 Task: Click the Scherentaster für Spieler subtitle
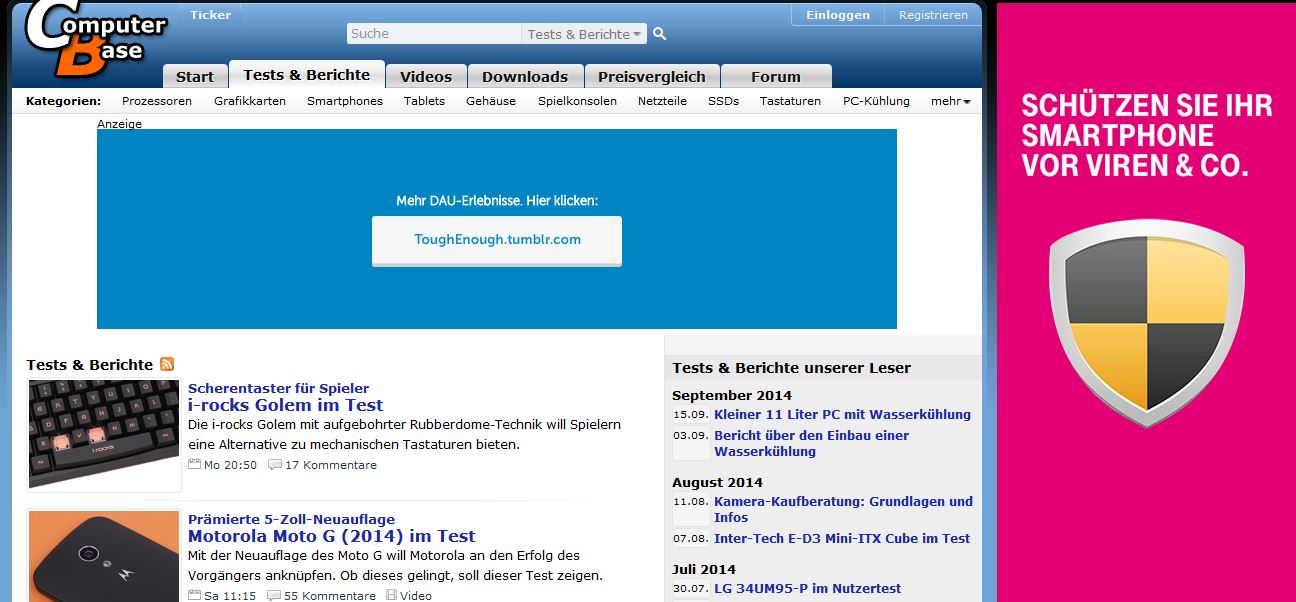(278, 388)
